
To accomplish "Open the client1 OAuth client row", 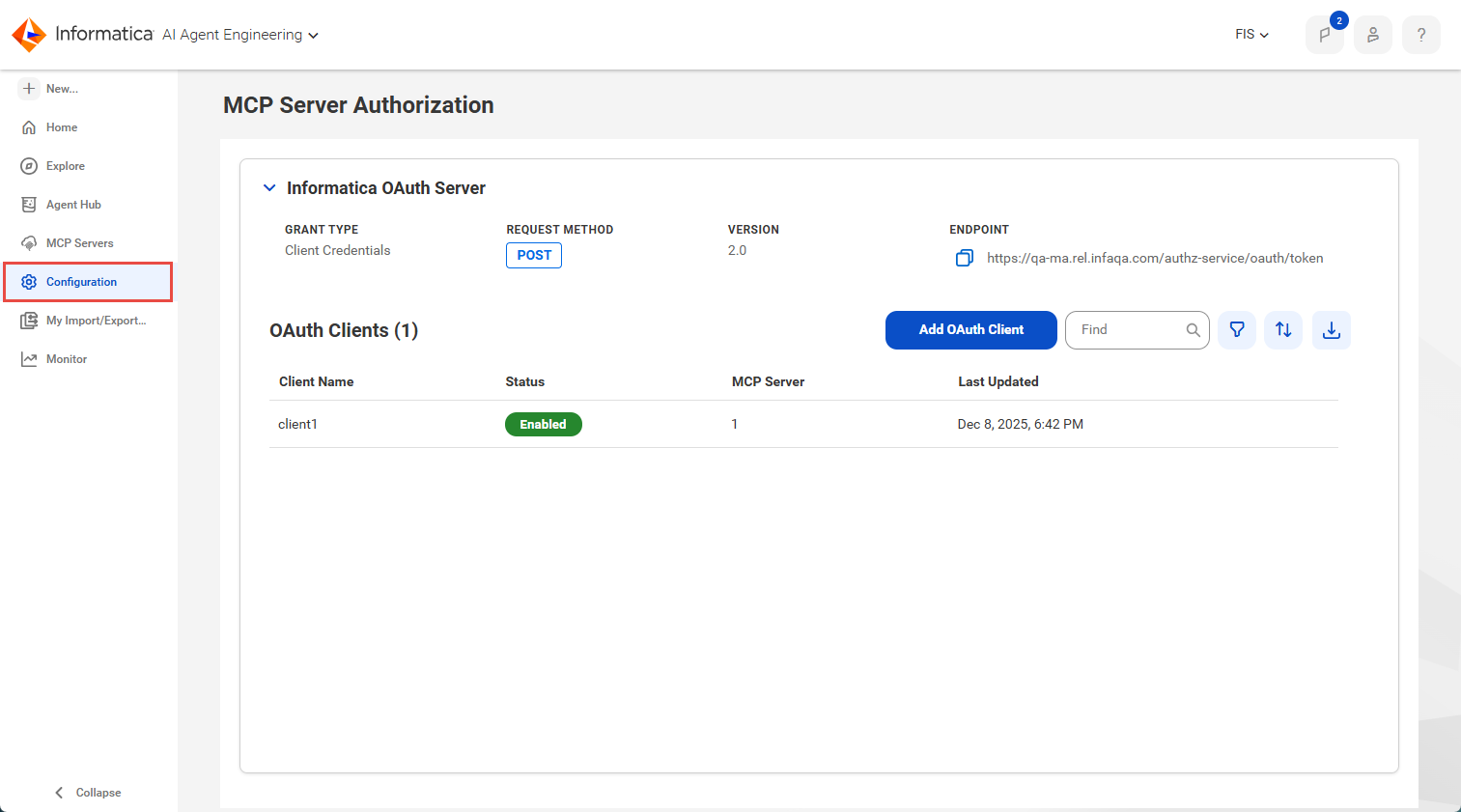I will click(803, 424).
